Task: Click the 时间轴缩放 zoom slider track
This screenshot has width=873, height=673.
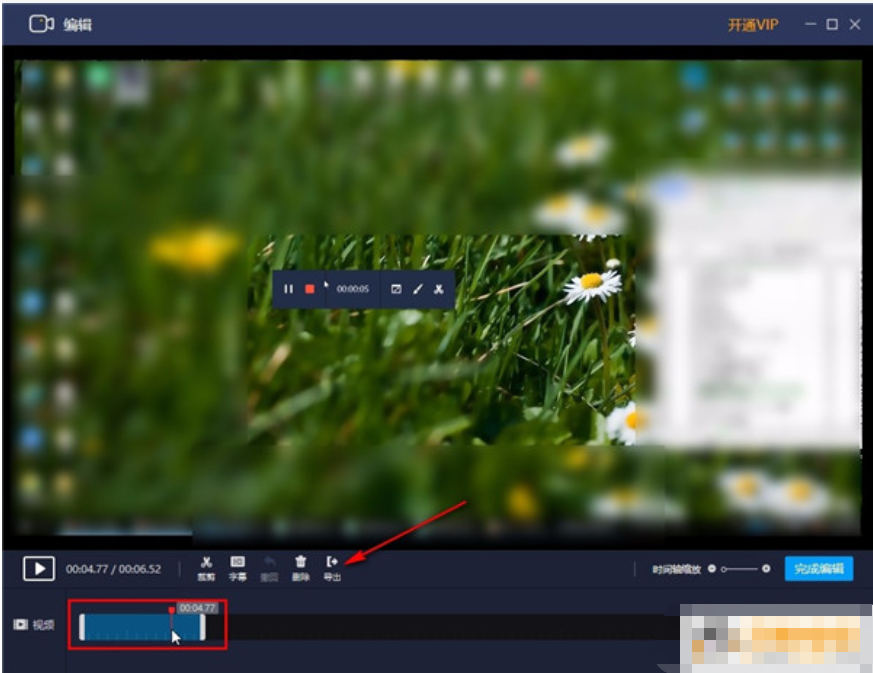Action: click(x=739, y=569)
